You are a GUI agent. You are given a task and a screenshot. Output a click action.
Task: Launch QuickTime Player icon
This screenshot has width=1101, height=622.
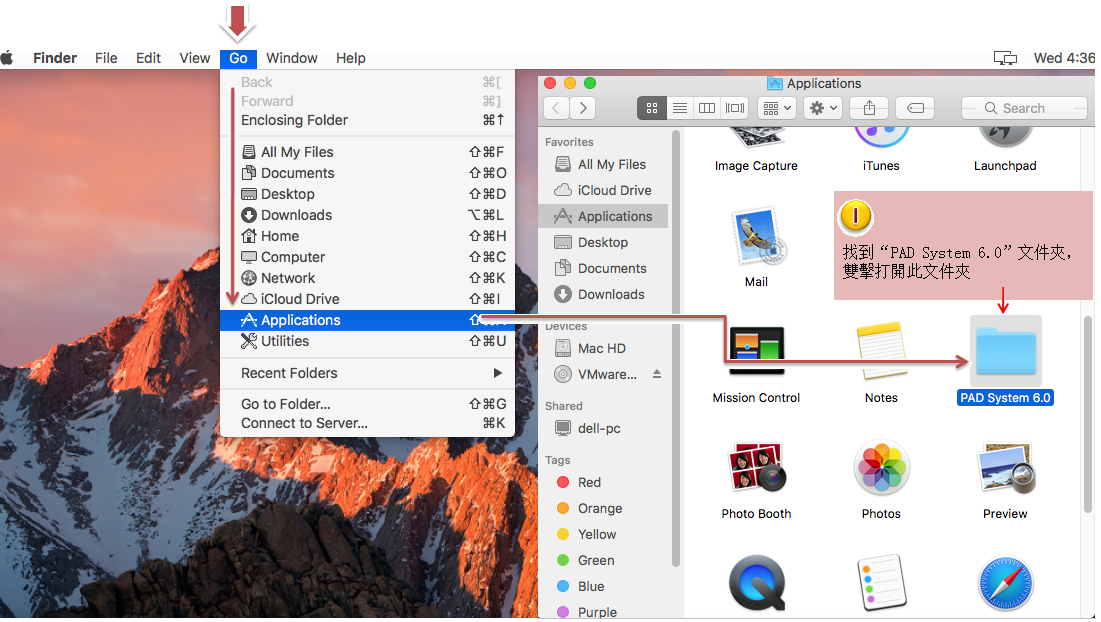[756, 583]
